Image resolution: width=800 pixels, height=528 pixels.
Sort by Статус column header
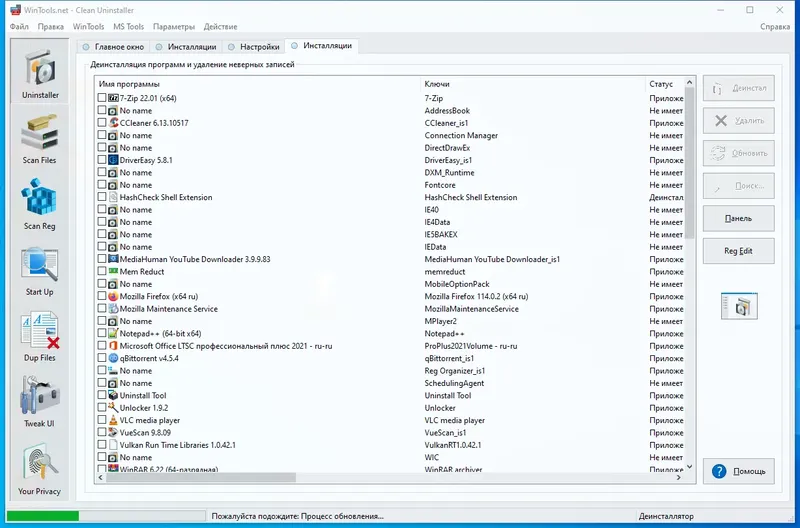pos(665,84)
